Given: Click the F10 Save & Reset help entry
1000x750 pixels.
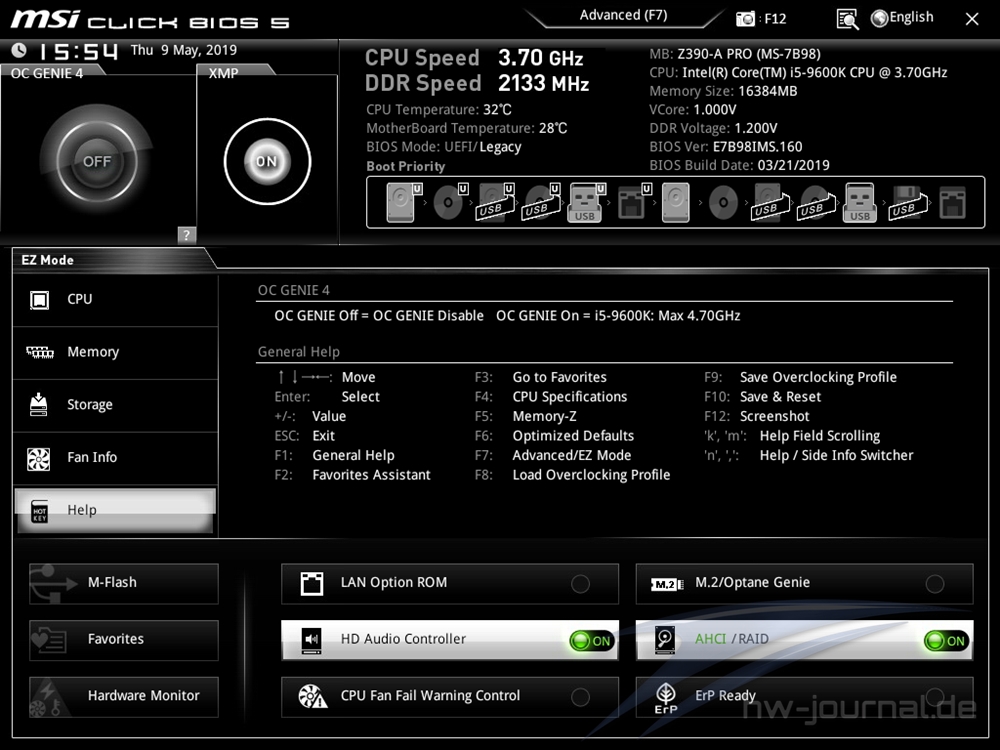Looking at the screenshot, I should (x=762, y=397).
